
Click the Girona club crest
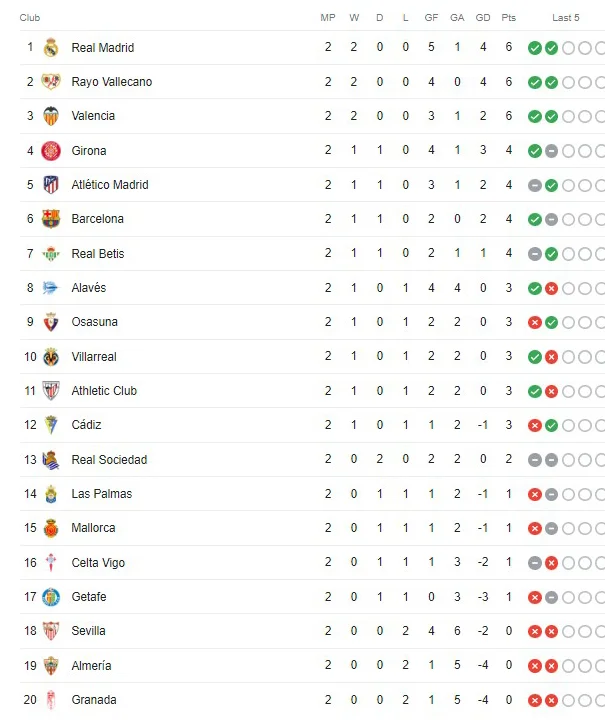[51, 151]
